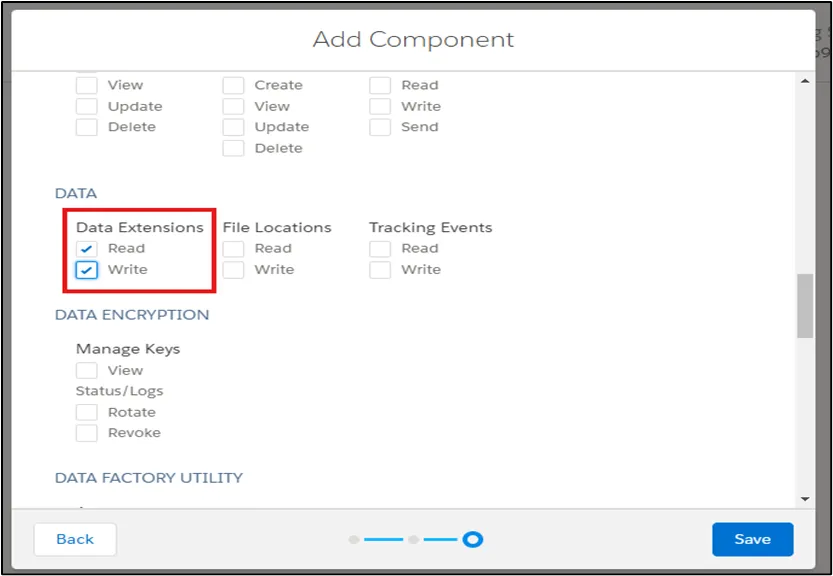The image size is (833, 576).
Task: Check Update in the second permission column
Action: click(x=233, y=127)
